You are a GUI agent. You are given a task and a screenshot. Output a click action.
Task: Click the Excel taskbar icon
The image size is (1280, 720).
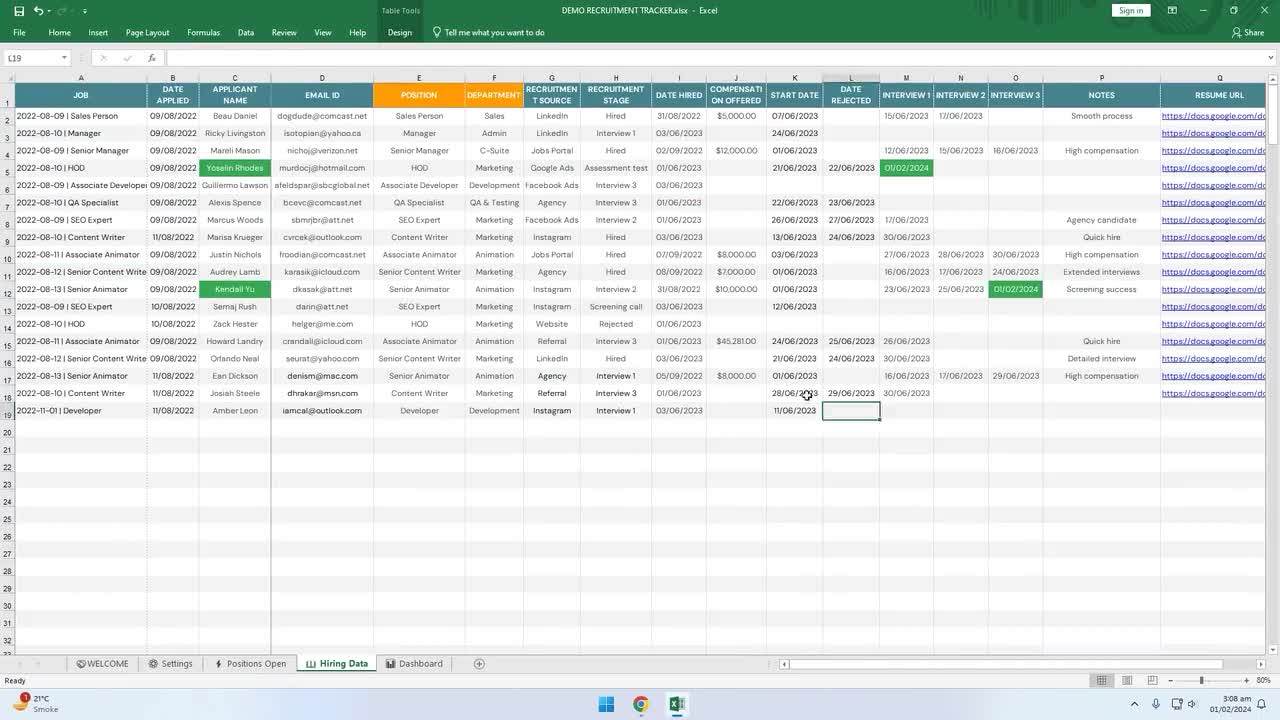(x=677, y=704)
